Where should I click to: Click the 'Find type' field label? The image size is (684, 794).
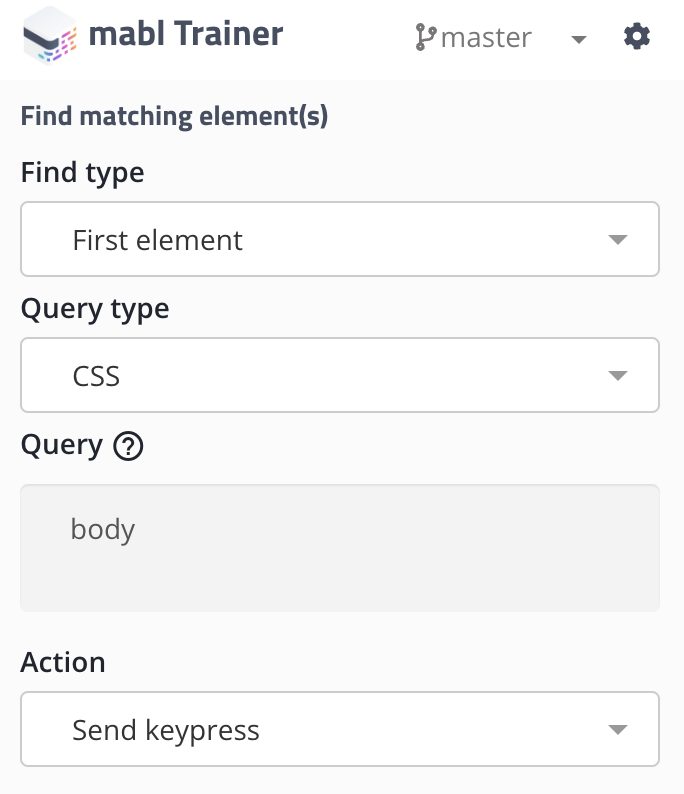point(82,173)
